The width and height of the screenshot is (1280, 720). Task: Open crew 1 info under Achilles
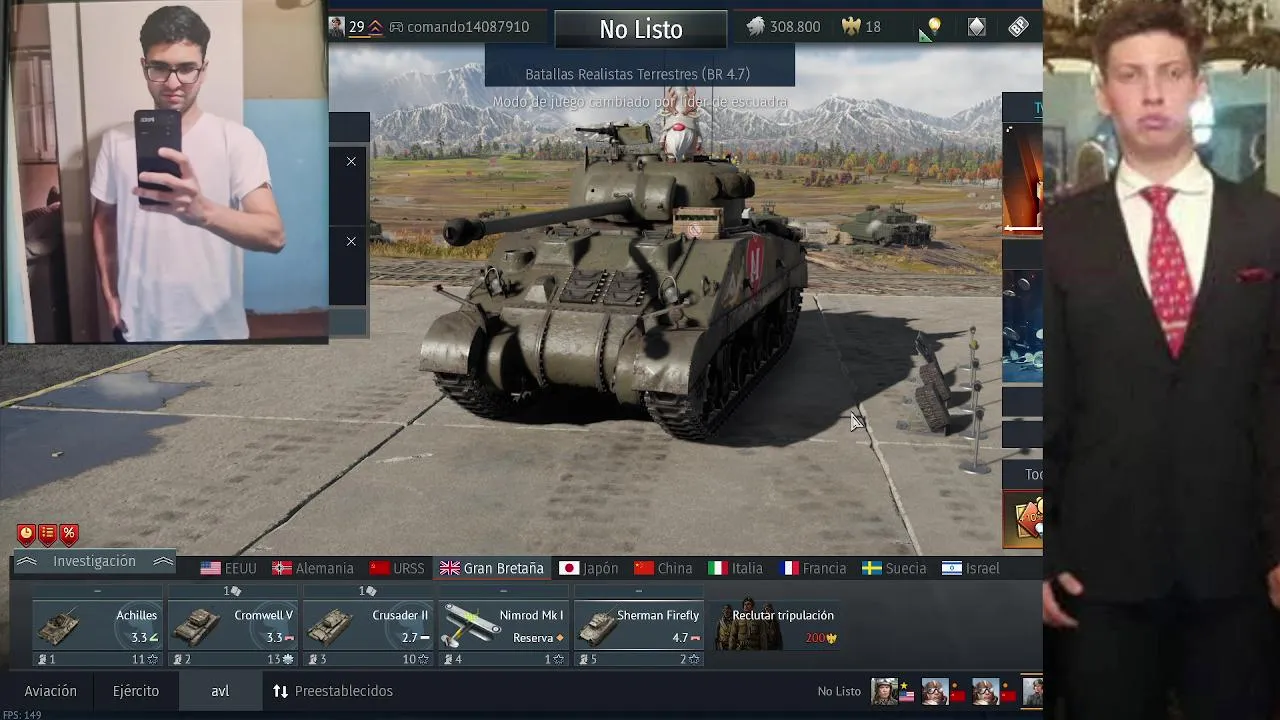point(47,659)
